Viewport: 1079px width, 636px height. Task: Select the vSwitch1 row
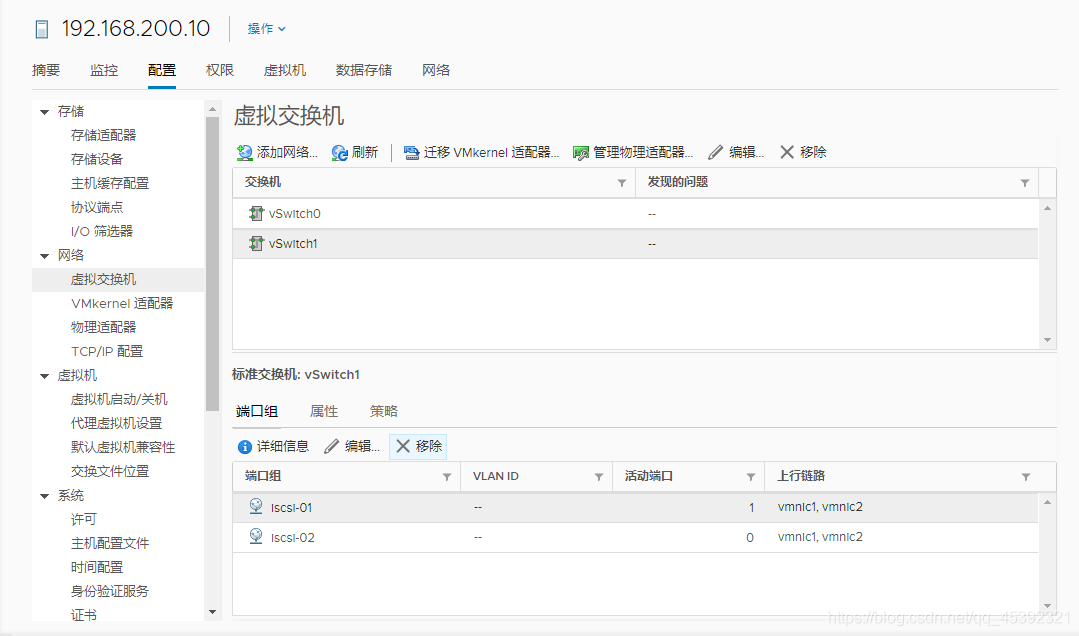point(635,244)
